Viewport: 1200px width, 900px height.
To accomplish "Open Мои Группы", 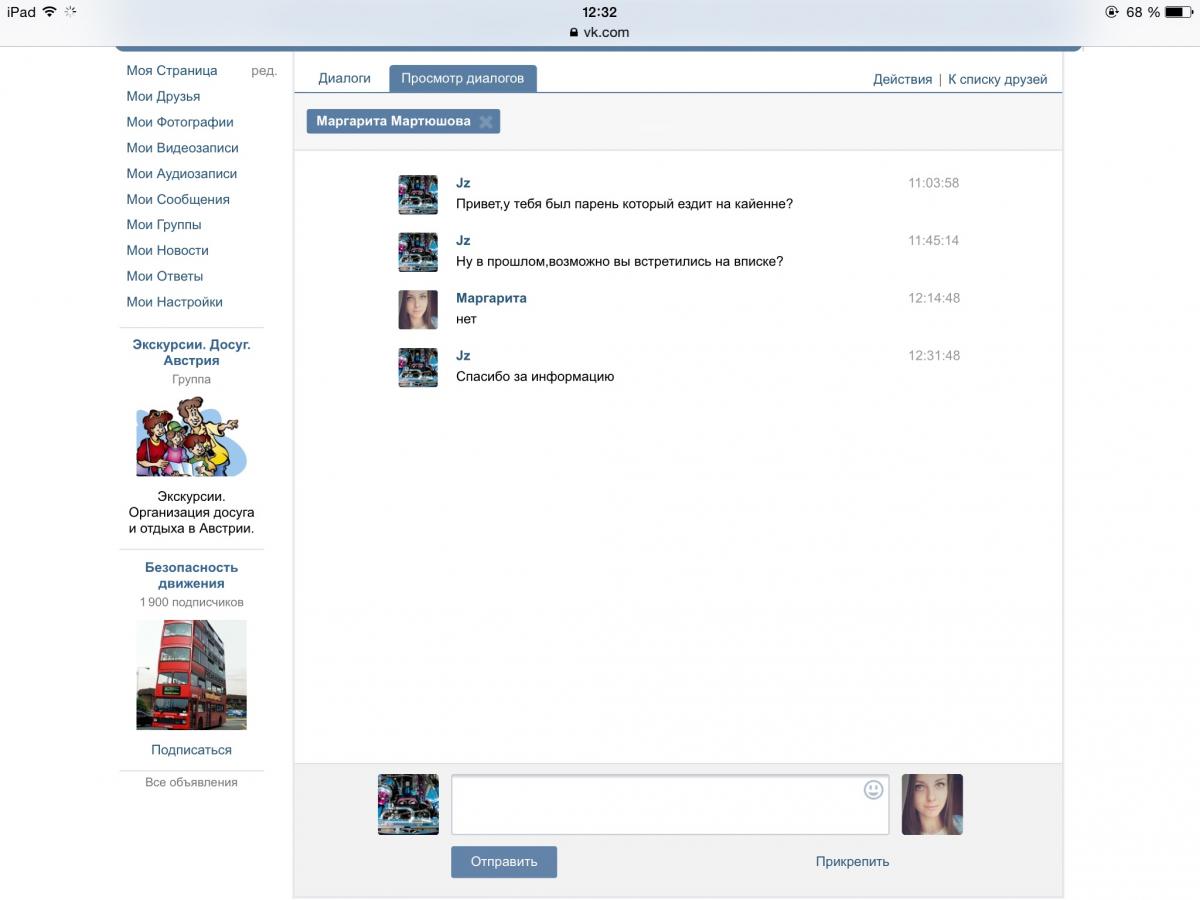I will pos(164,225).
